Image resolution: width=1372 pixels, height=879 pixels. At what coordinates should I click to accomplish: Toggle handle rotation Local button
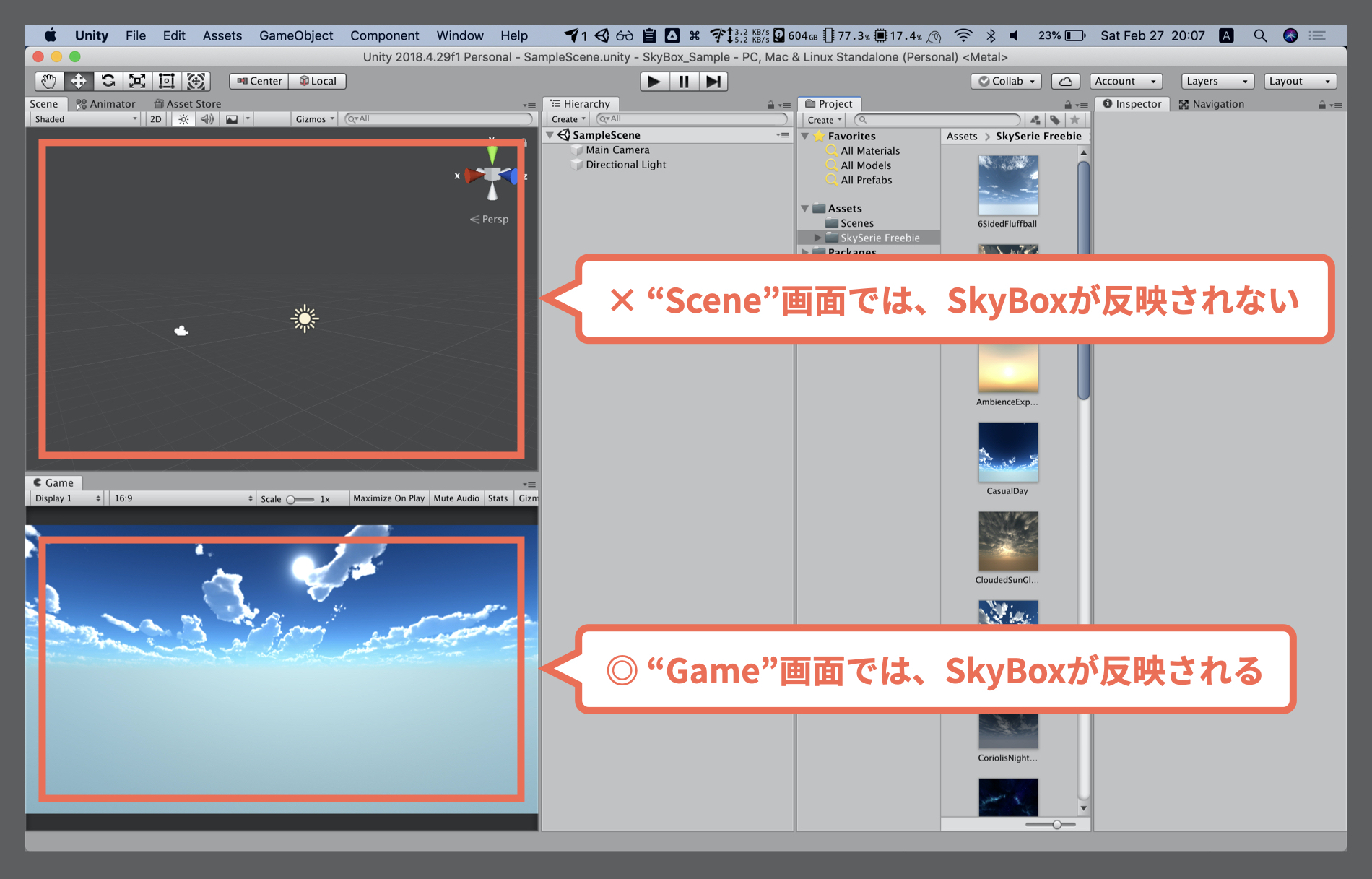tap(318, 81)
